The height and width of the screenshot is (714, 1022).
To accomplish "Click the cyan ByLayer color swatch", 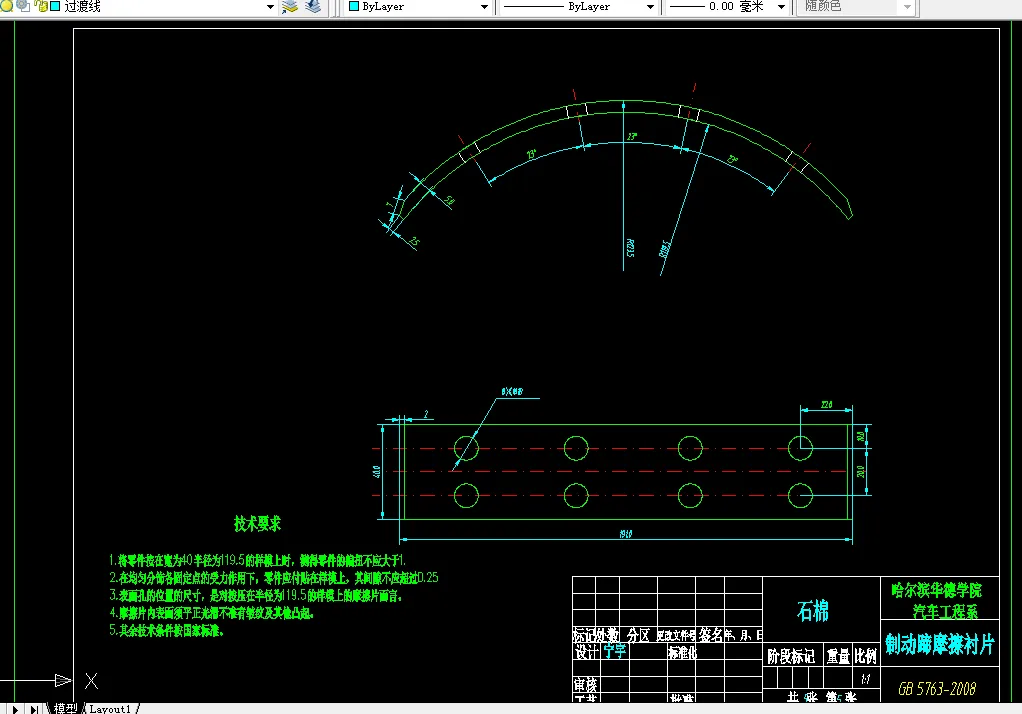I will point(354,7).
